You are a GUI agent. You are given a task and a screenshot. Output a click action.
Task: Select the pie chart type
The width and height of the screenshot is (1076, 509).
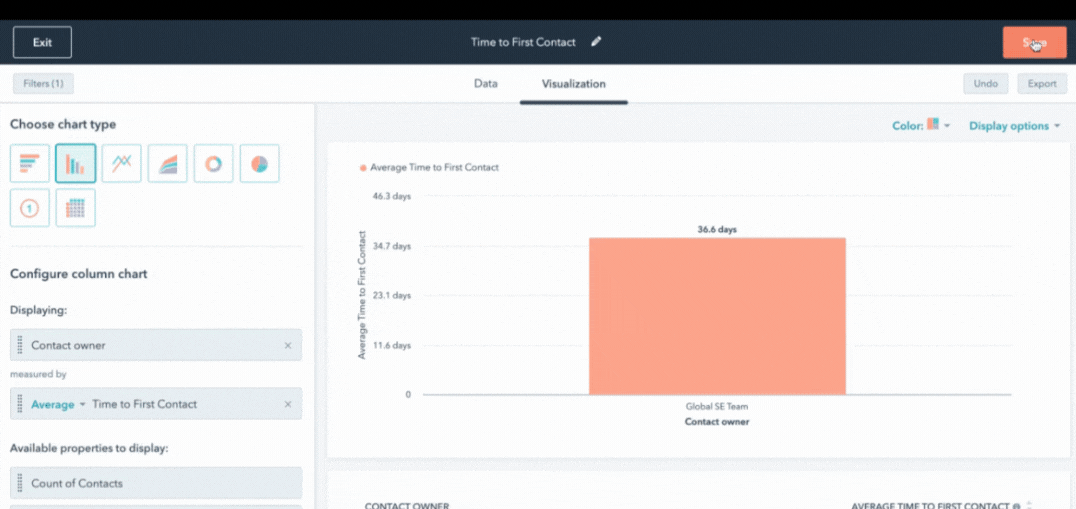pos(259,164)
